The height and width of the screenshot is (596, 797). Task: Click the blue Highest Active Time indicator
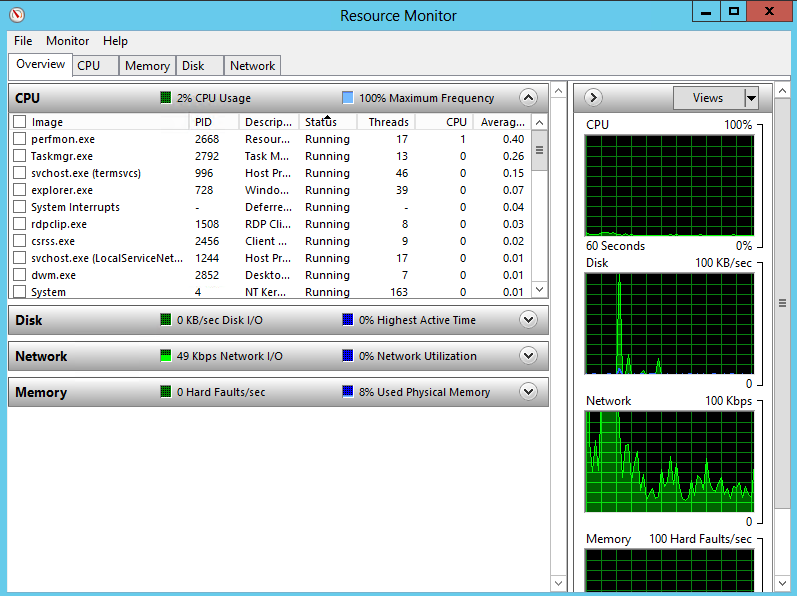tap(348, 320)
